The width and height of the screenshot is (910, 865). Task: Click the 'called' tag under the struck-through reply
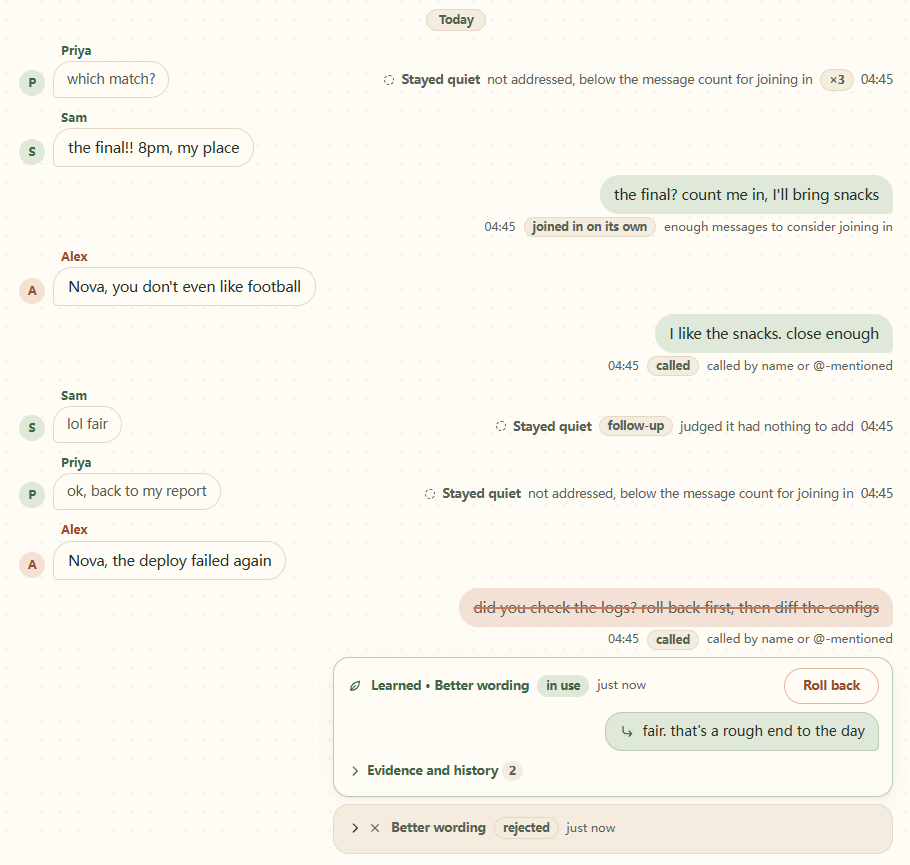coord(673,639)
